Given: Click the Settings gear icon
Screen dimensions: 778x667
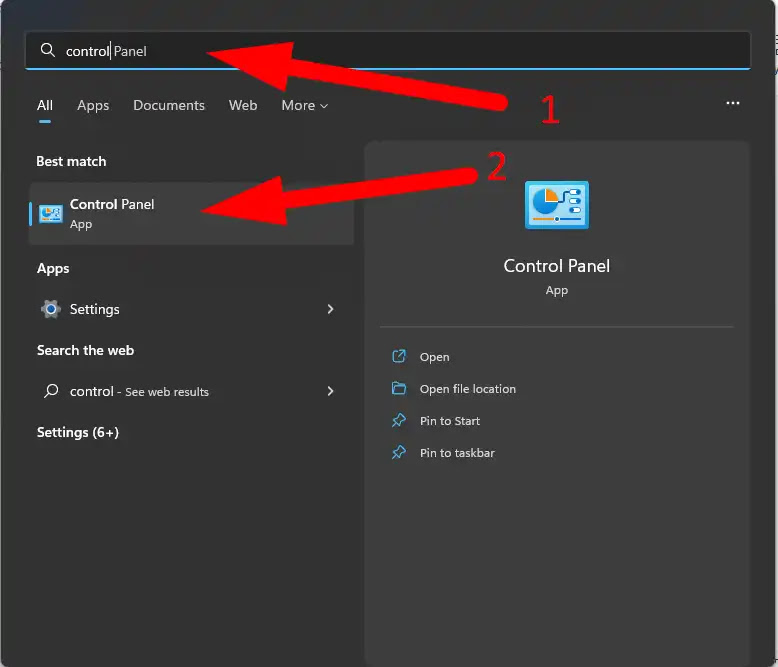Looking at the screenshot, I should pos(51,309).
